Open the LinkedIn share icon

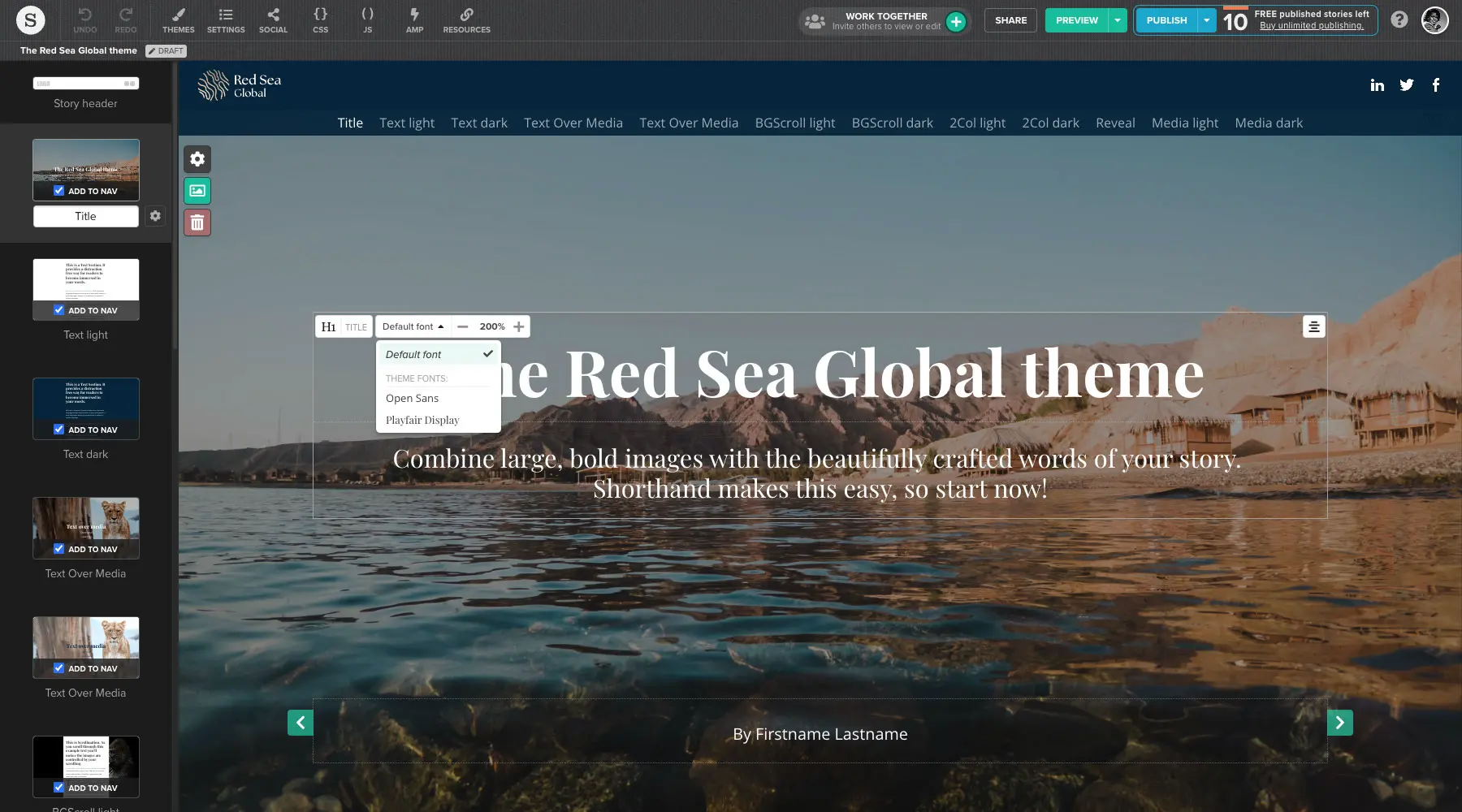1378,84
